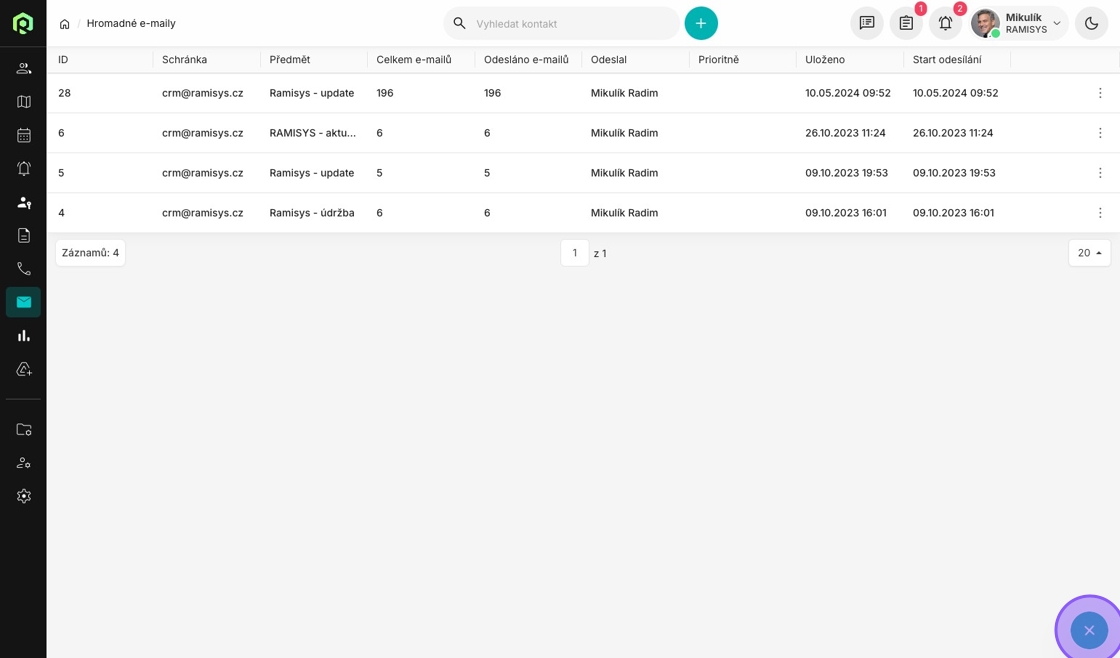Open the notifications bell with badge 2
The image size is (1120, 658).
[945, 24]
